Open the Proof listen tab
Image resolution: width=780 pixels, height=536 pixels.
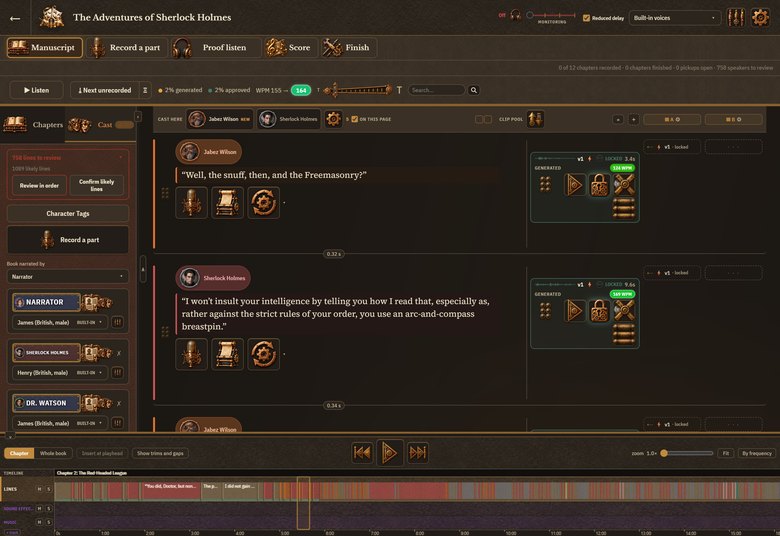(215, 48)
